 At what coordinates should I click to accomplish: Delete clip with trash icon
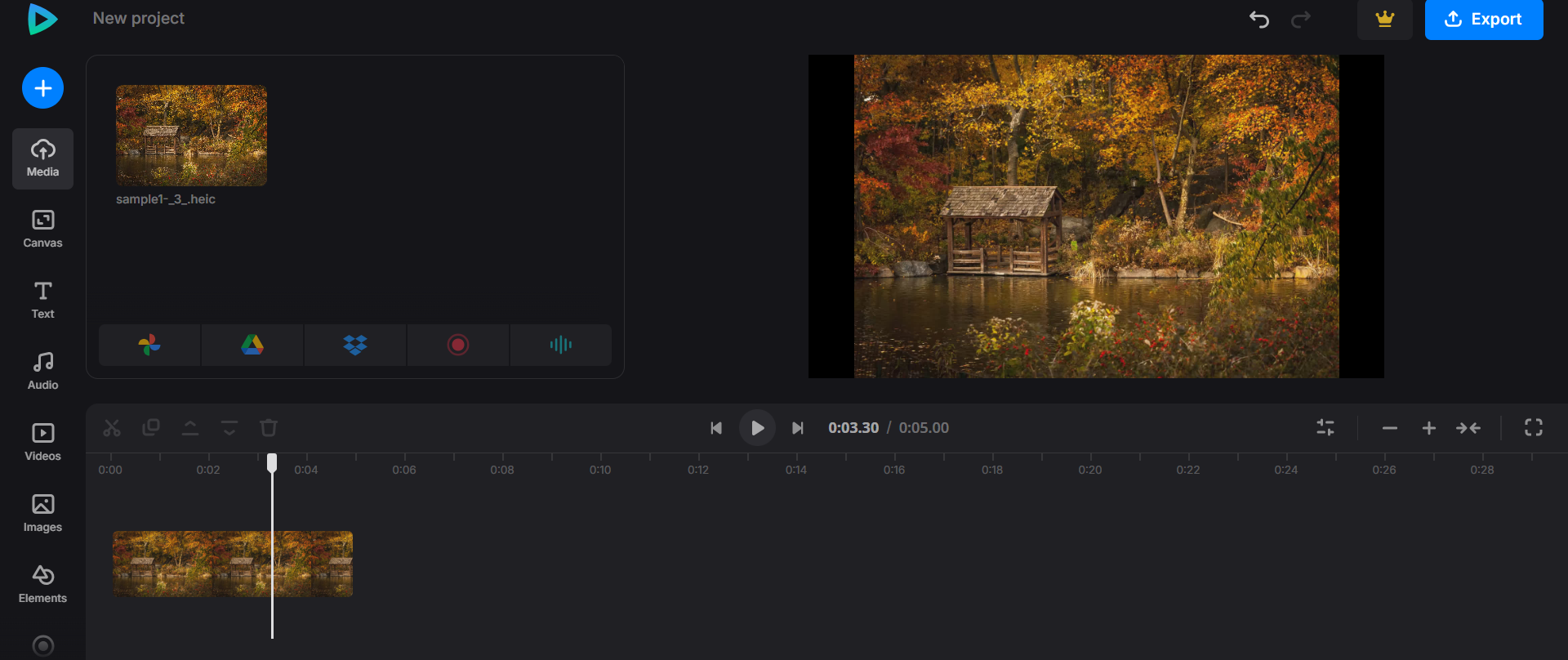269,428
